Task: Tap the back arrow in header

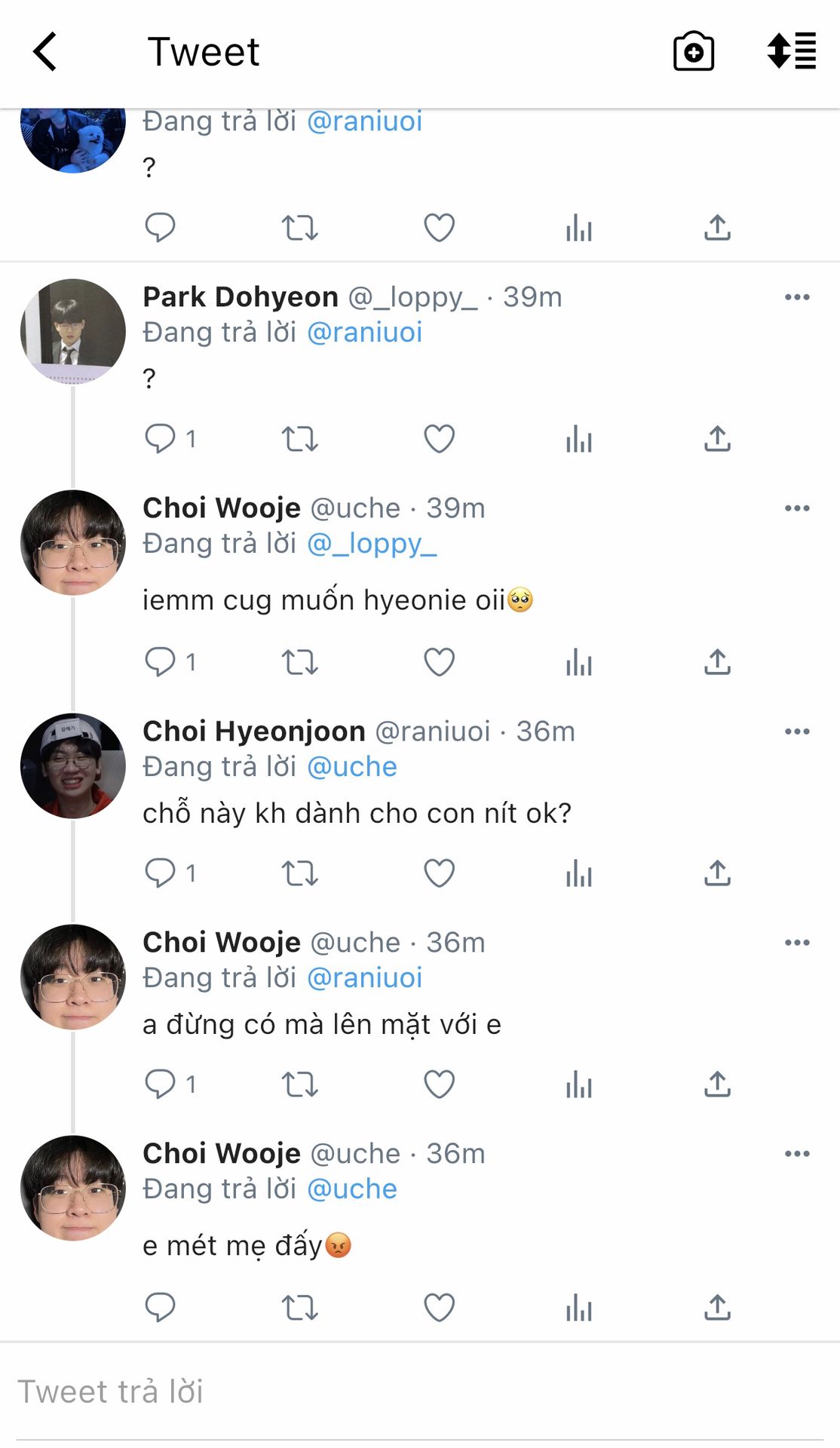Action: tap(45, 51)
